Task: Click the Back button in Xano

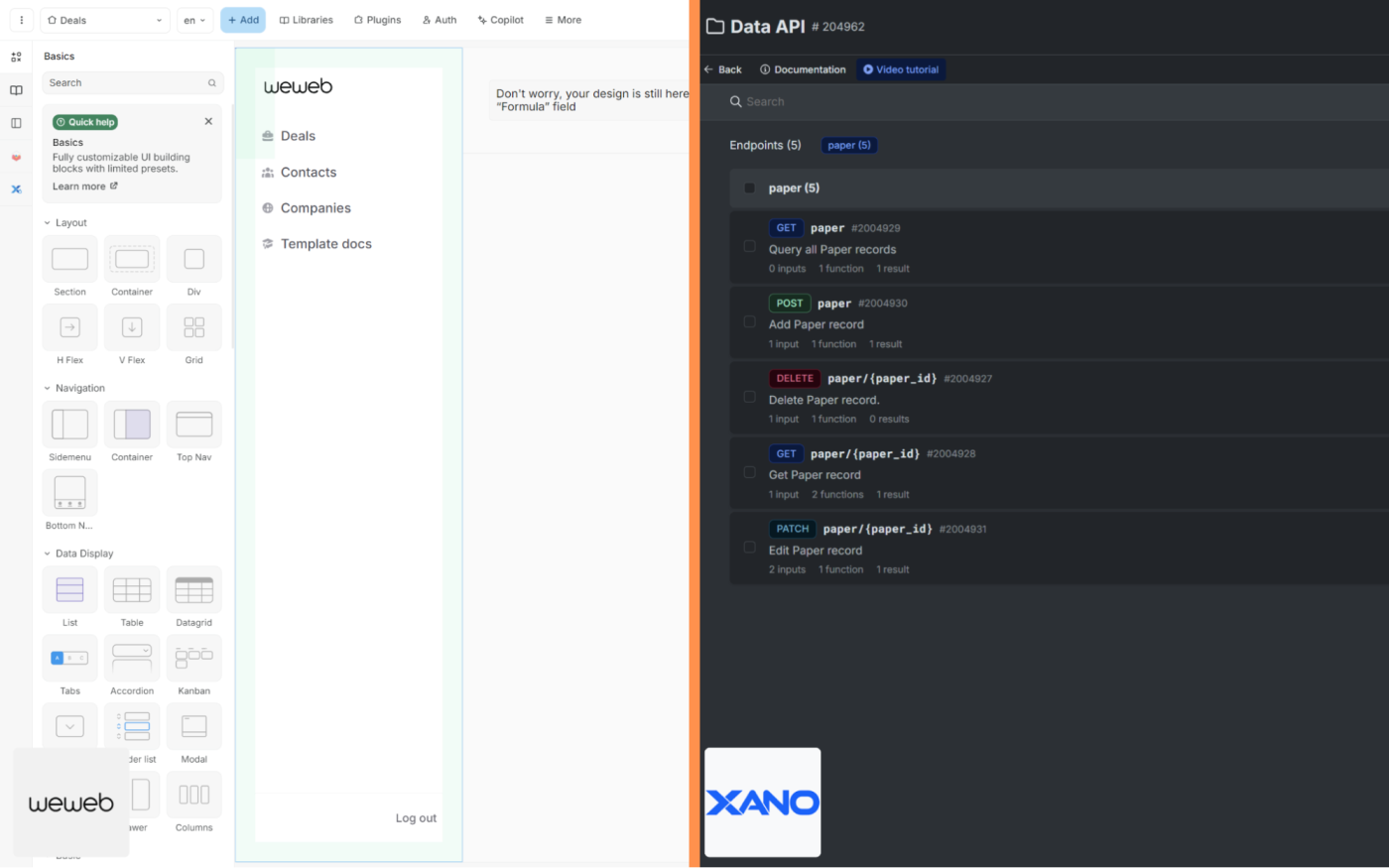Action: click(x=722, y=69)
